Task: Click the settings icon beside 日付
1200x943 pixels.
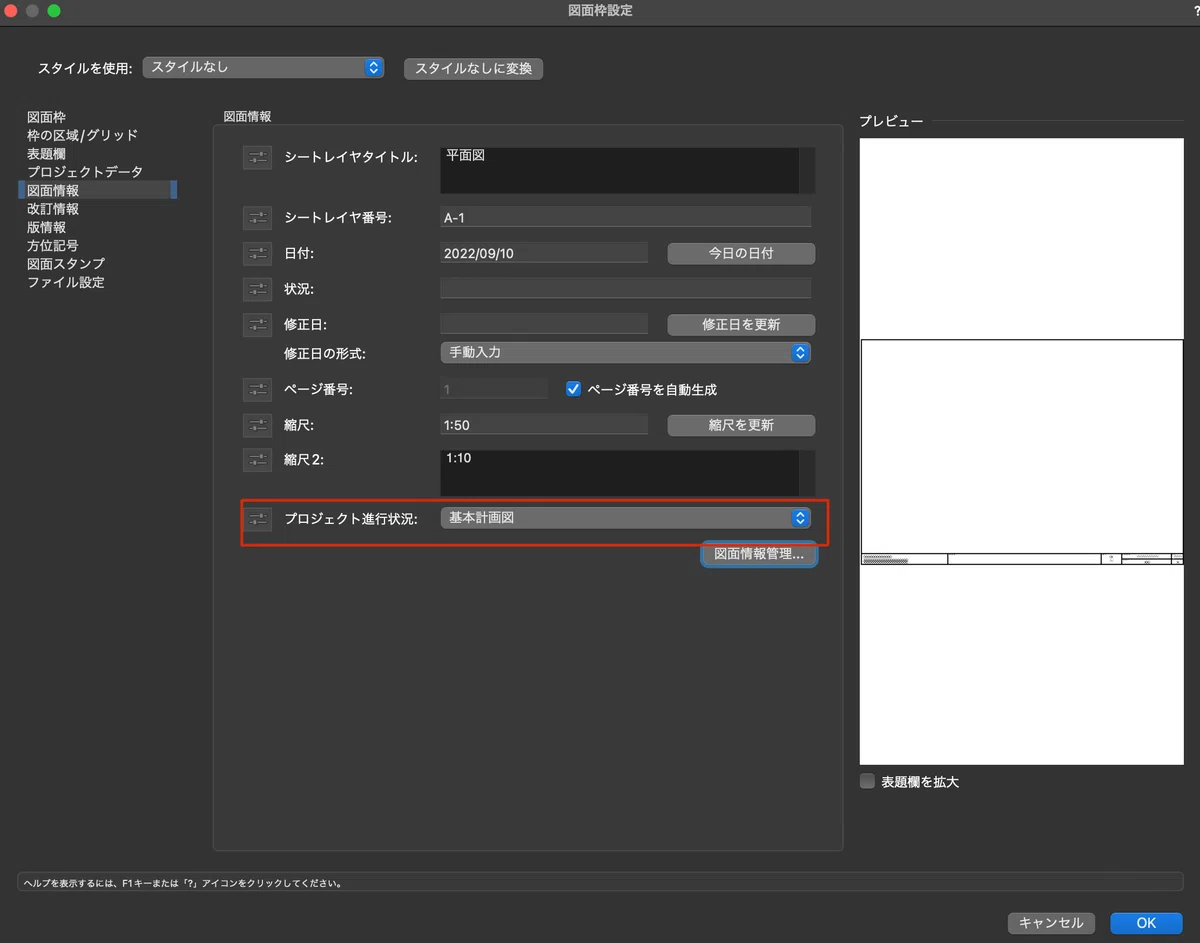Action: pyautogui.click(x=257, y=253)
